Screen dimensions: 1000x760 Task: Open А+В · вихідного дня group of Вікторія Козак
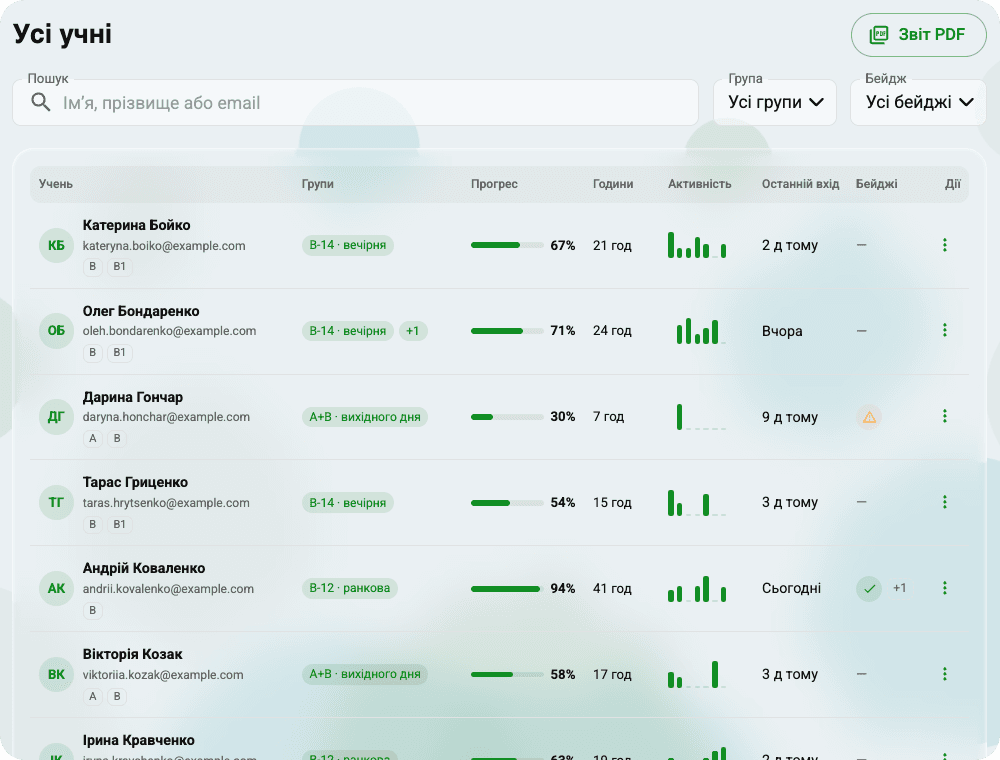pos(365,674)
